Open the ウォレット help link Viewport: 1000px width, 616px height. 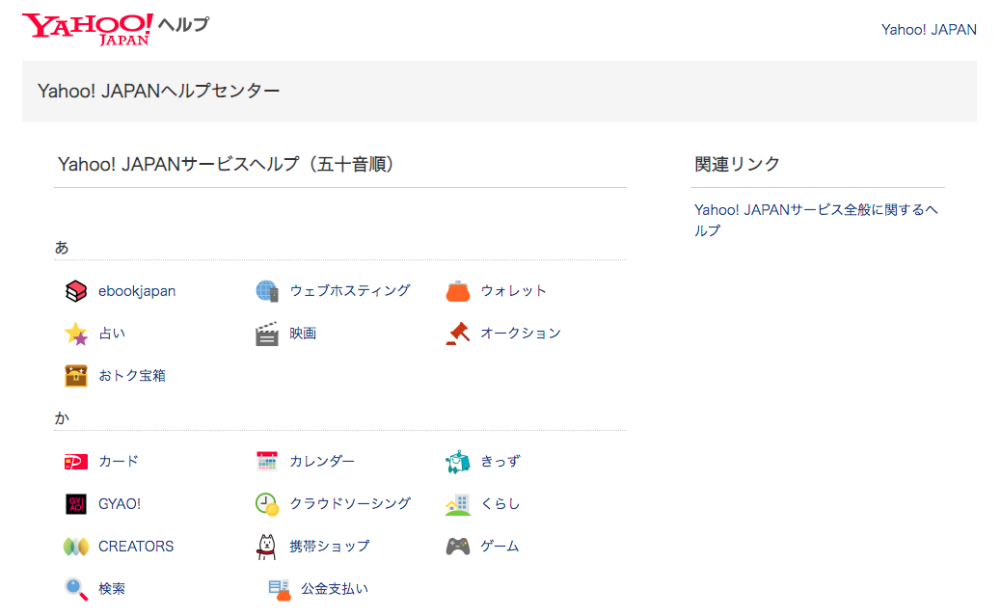coord(513,291)
